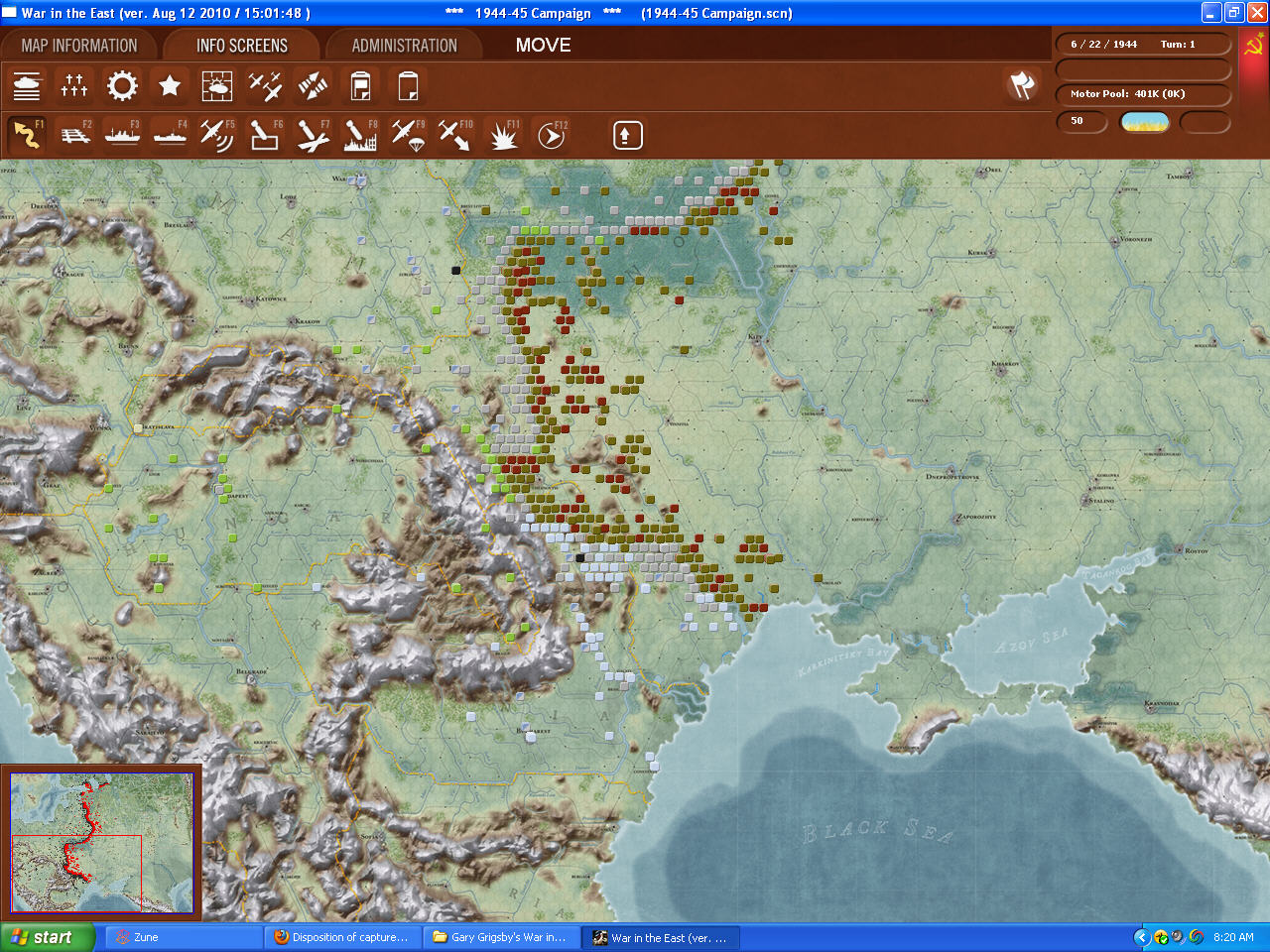Image resolution: width=1270 pixels, height=952 pixels.
Task: Open the Map Information tab
Action: [79, 46]
